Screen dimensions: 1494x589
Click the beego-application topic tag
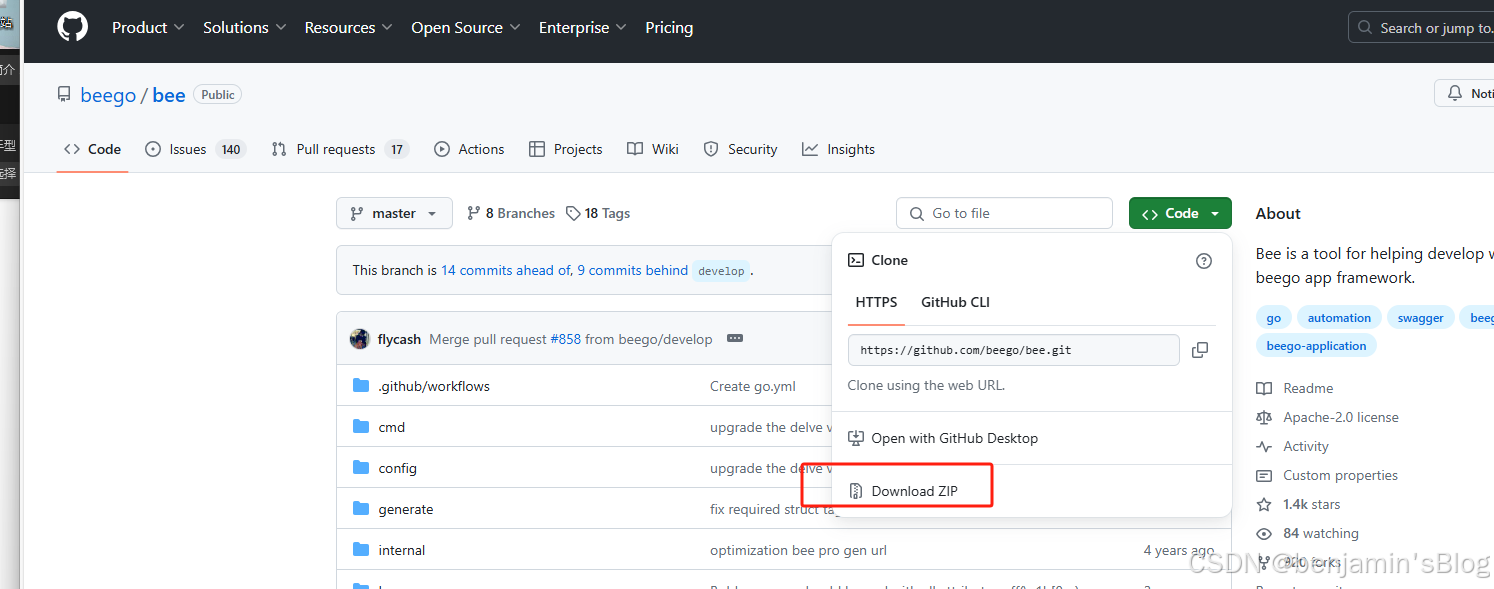(x=1316, y=346)
